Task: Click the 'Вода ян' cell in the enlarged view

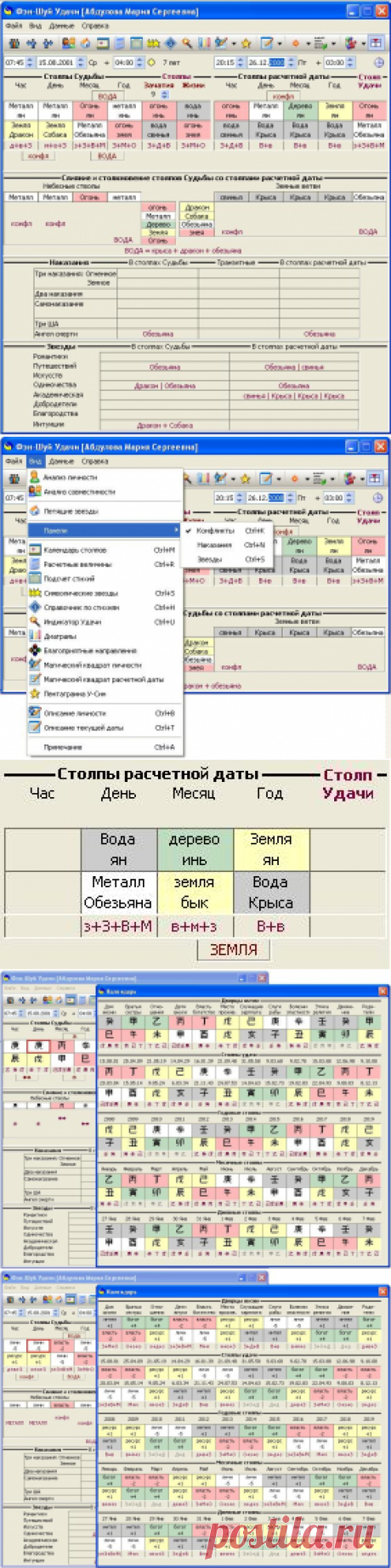Action: 118,849
